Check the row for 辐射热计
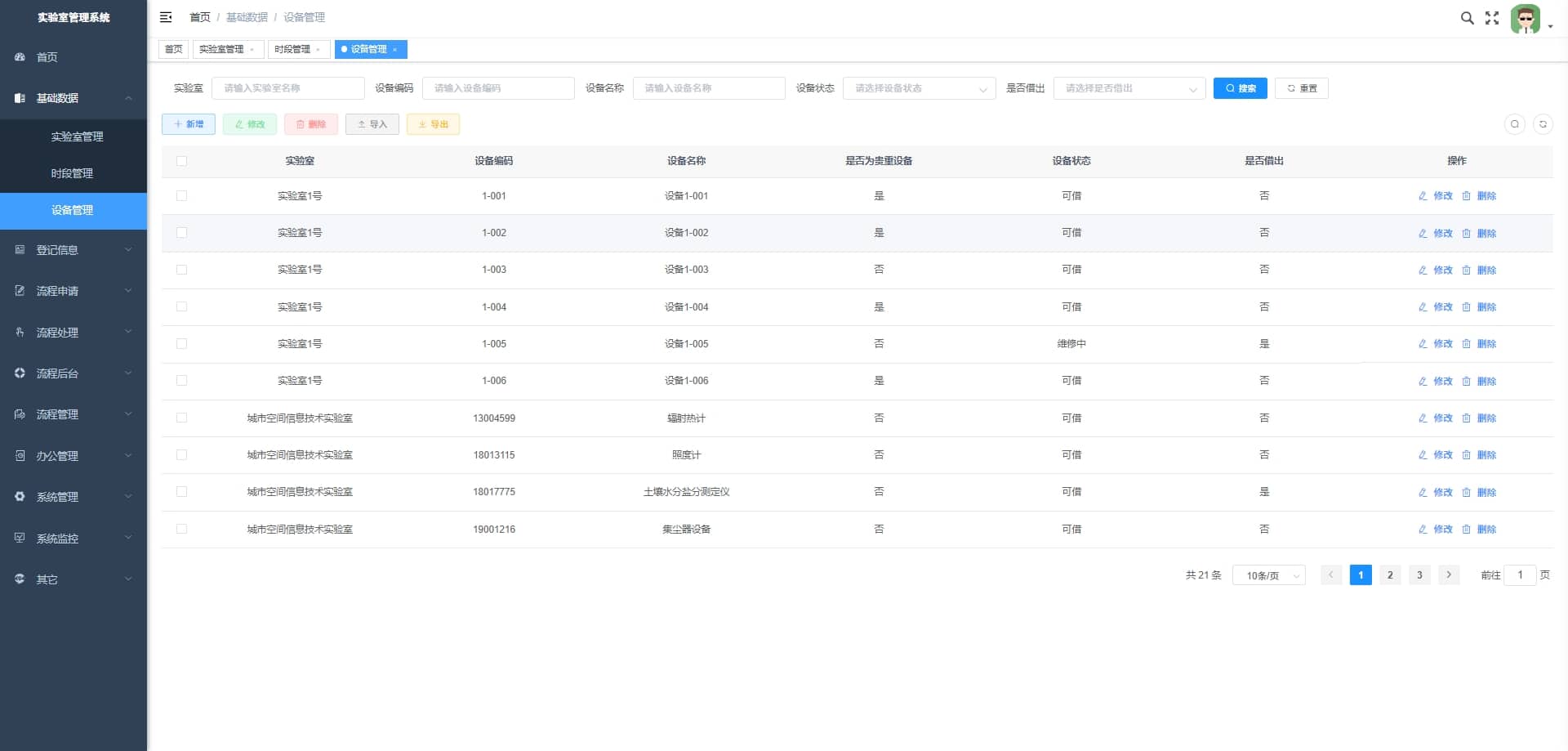1568x751 pixels. pyautogui.click(x=181, y=418)
